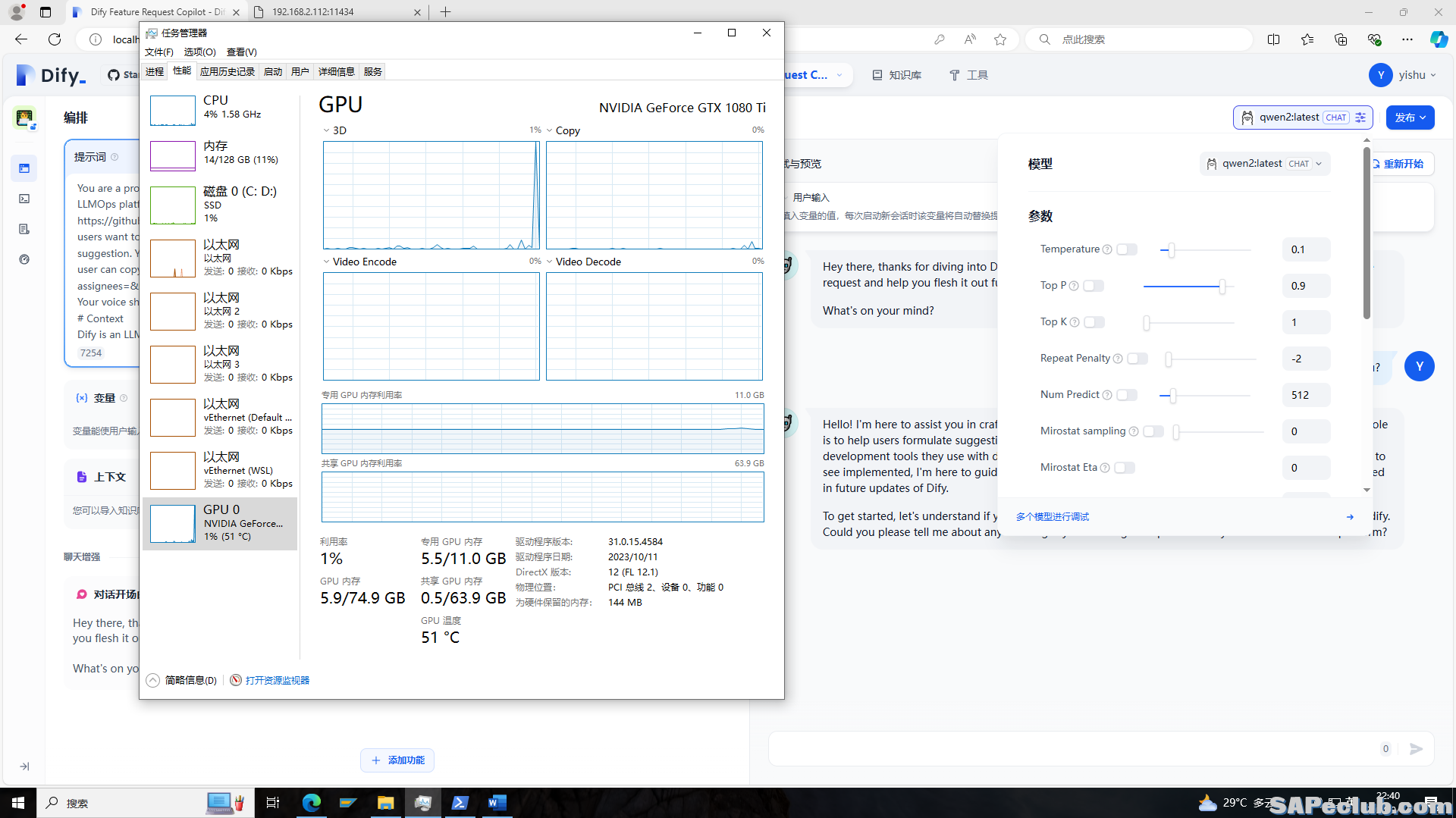
Task: Select CPU in the performance list
Action: pos(220,107)
